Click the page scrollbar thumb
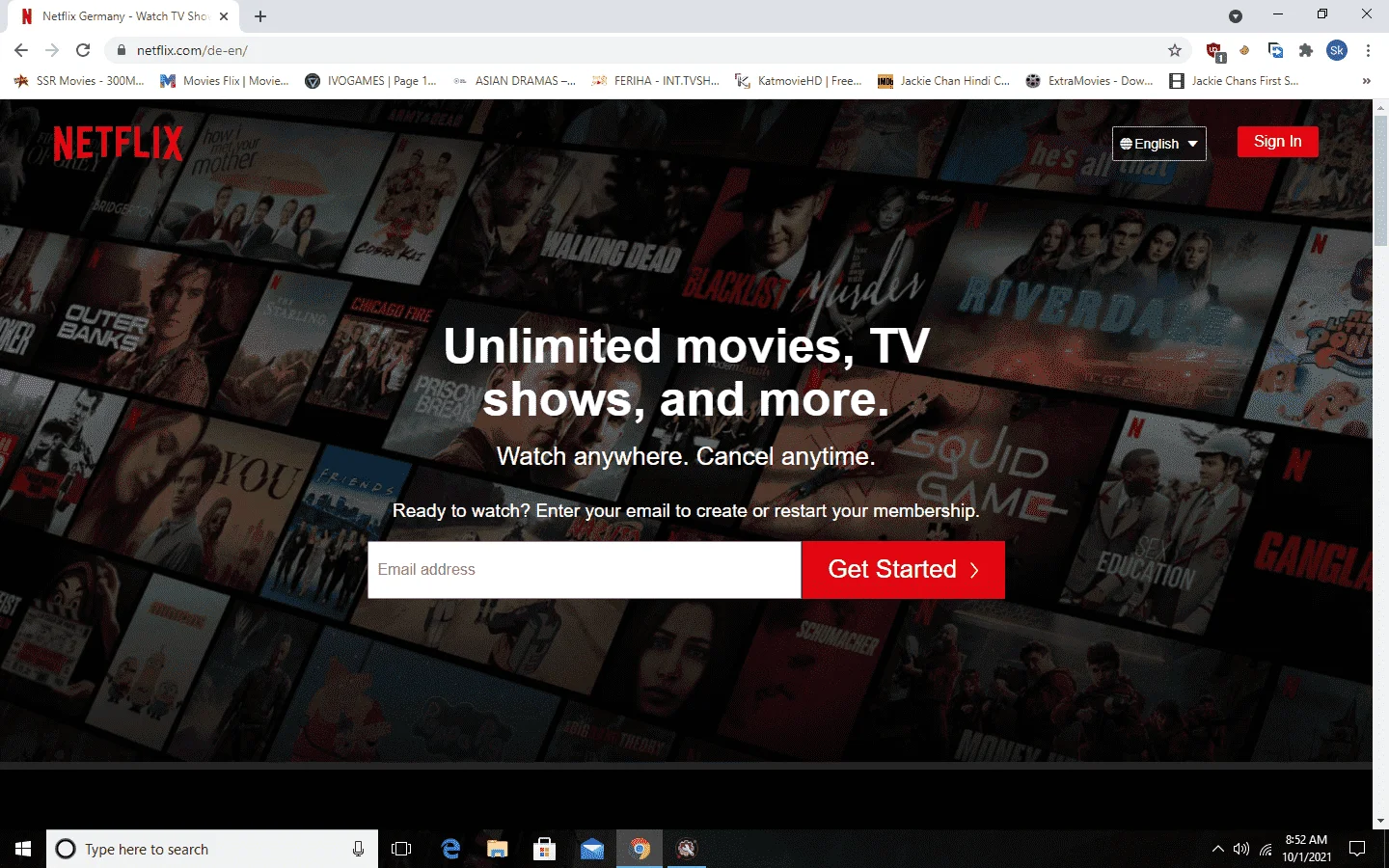Screen dimensions: 1389x868 click(1380, 180)
